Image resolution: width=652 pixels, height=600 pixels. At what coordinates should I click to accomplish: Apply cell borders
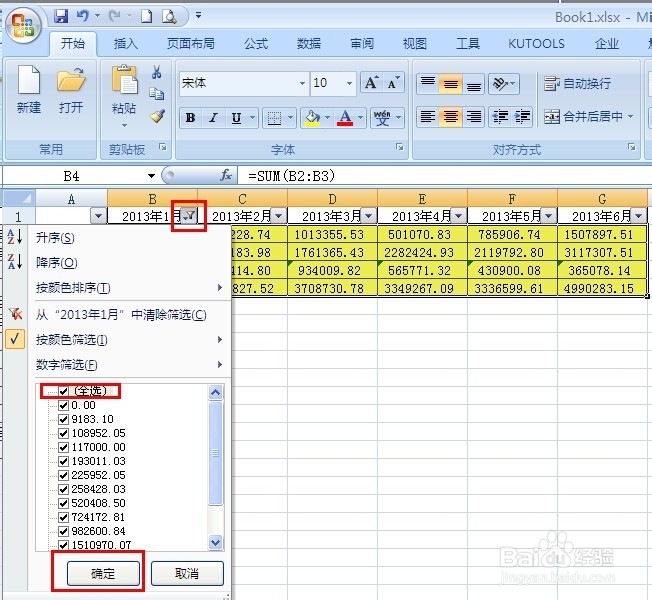[274, 118]
